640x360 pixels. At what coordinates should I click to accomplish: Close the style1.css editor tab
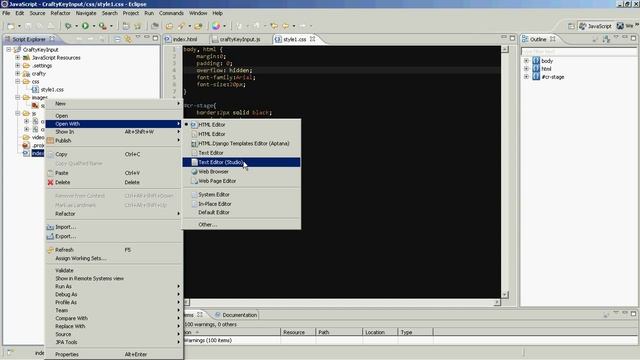313,39
